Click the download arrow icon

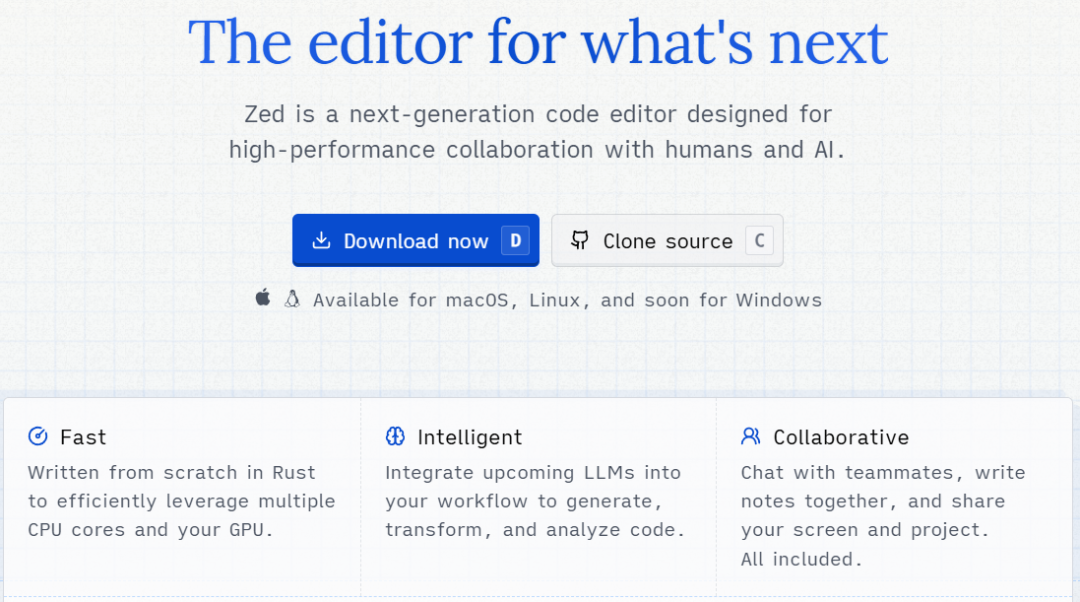[321, 241]
